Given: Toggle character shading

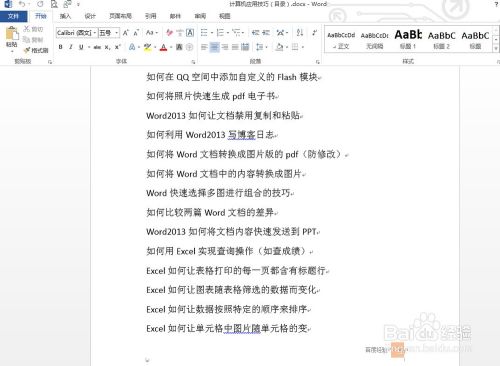Looking at the screenshot, I should [x=179, y=47].
